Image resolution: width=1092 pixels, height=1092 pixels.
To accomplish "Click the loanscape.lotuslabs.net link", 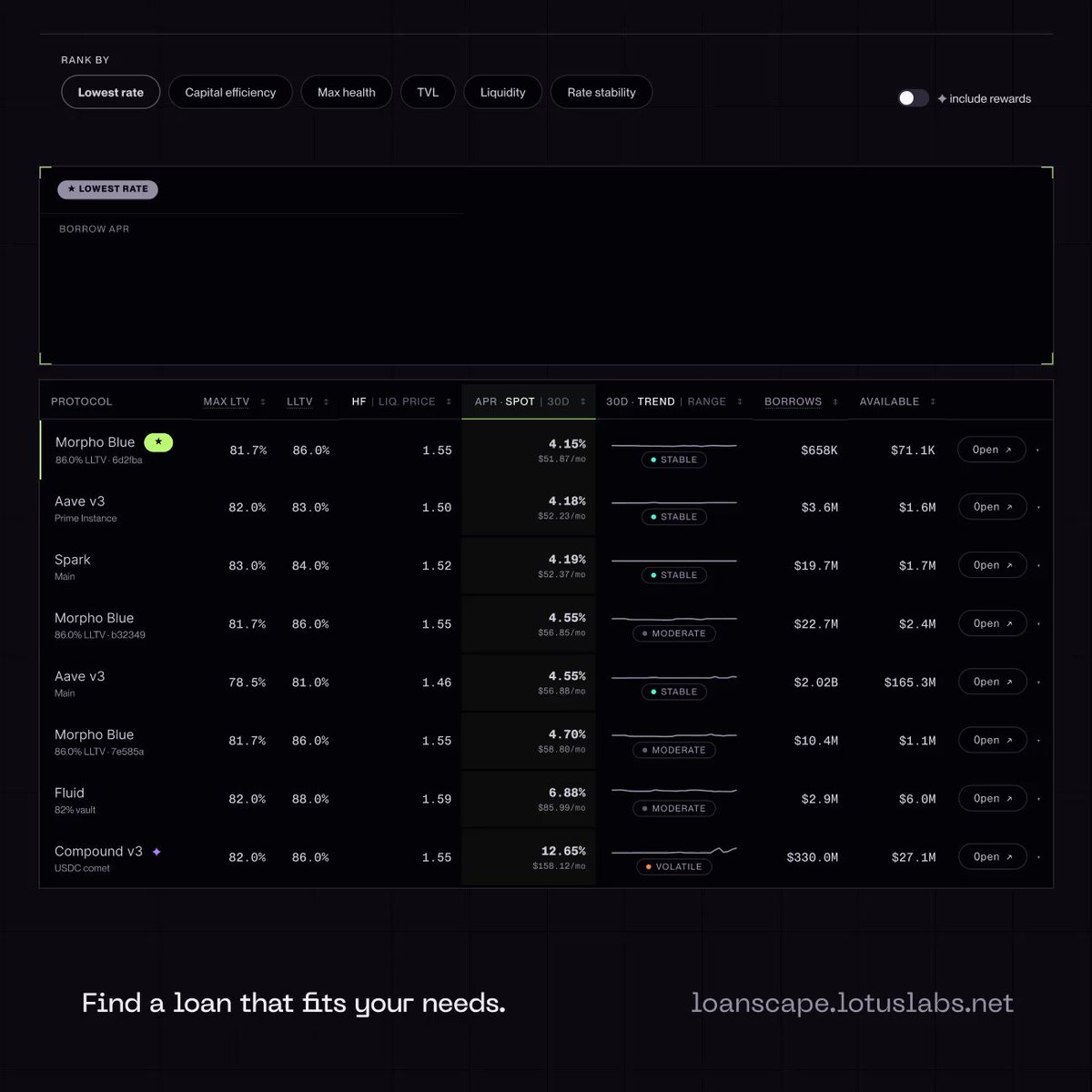I will [852, 1003].
